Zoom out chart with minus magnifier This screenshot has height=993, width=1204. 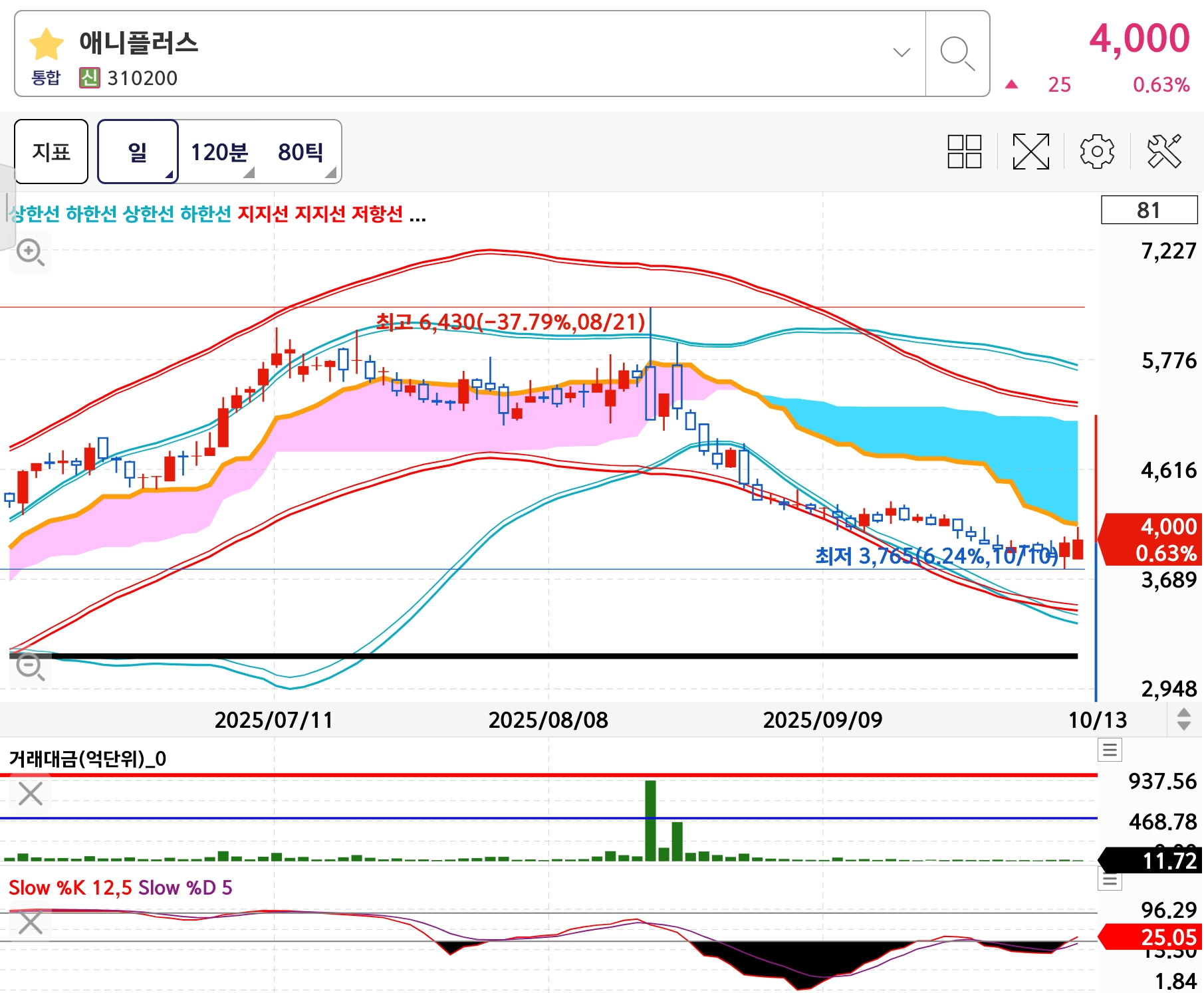31,667
